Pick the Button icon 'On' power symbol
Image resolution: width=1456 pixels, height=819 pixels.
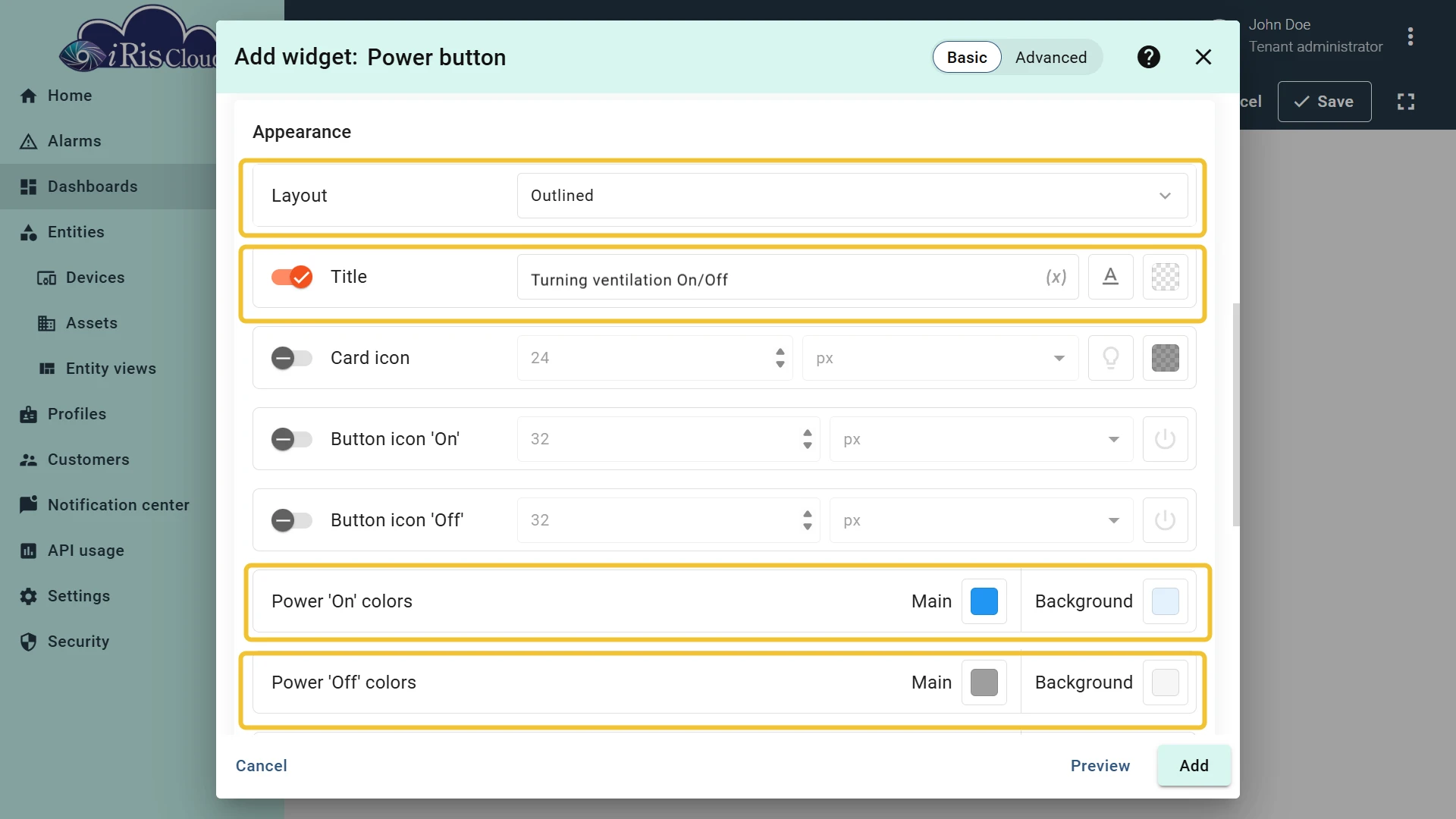[x=1165, y=439]
